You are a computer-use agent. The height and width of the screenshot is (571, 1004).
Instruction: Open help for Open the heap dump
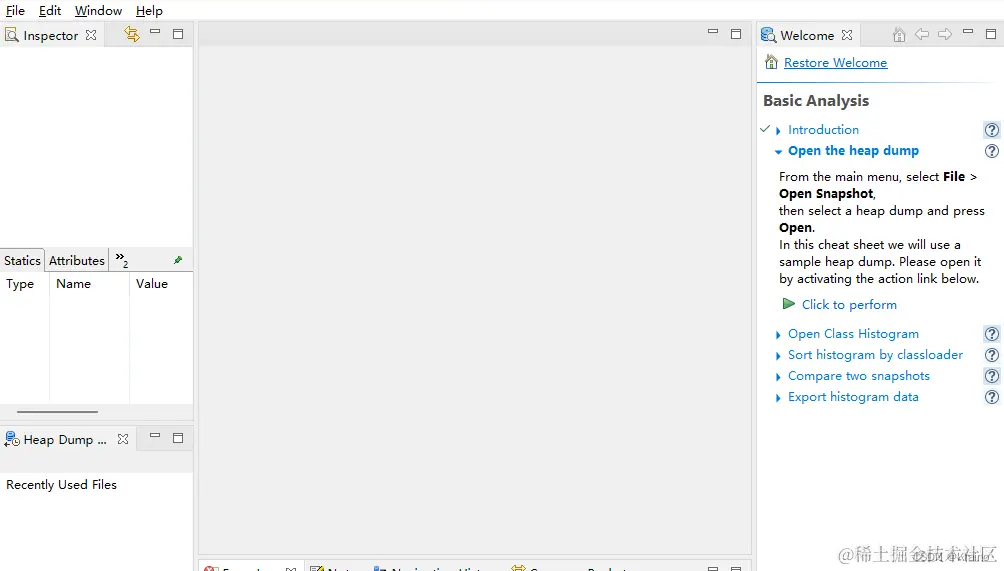[x=991, y=151]
